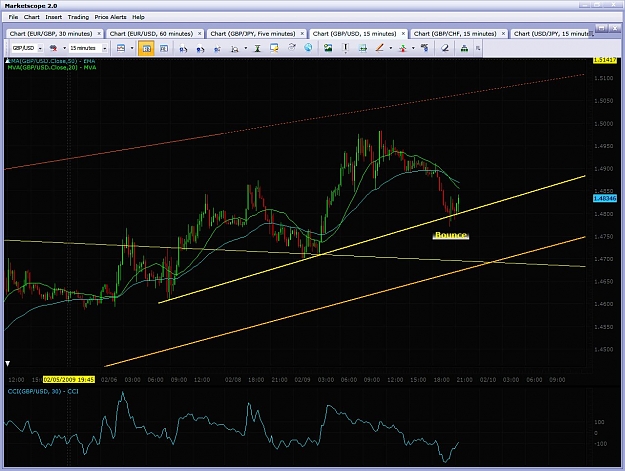Restore the chart child window
This screenshot has height=471, width=625.
(x=602, y=28)
